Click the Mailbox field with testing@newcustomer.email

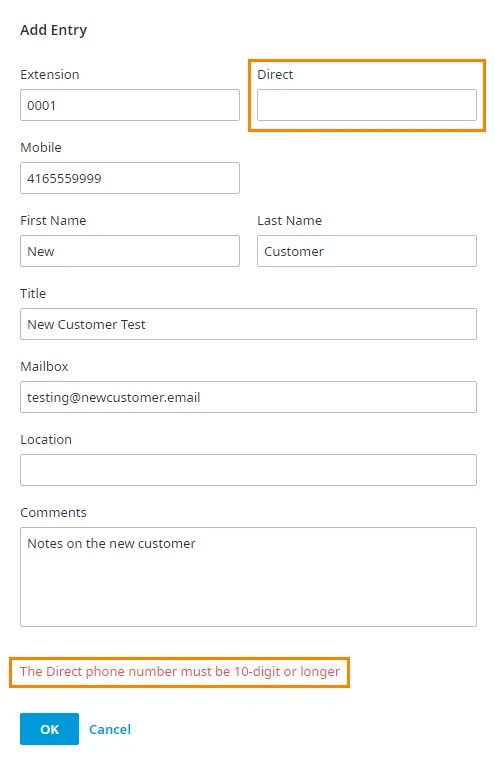(248, 397)
